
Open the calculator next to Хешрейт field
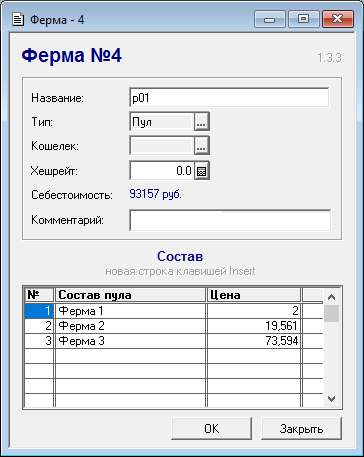click(202, 171)
